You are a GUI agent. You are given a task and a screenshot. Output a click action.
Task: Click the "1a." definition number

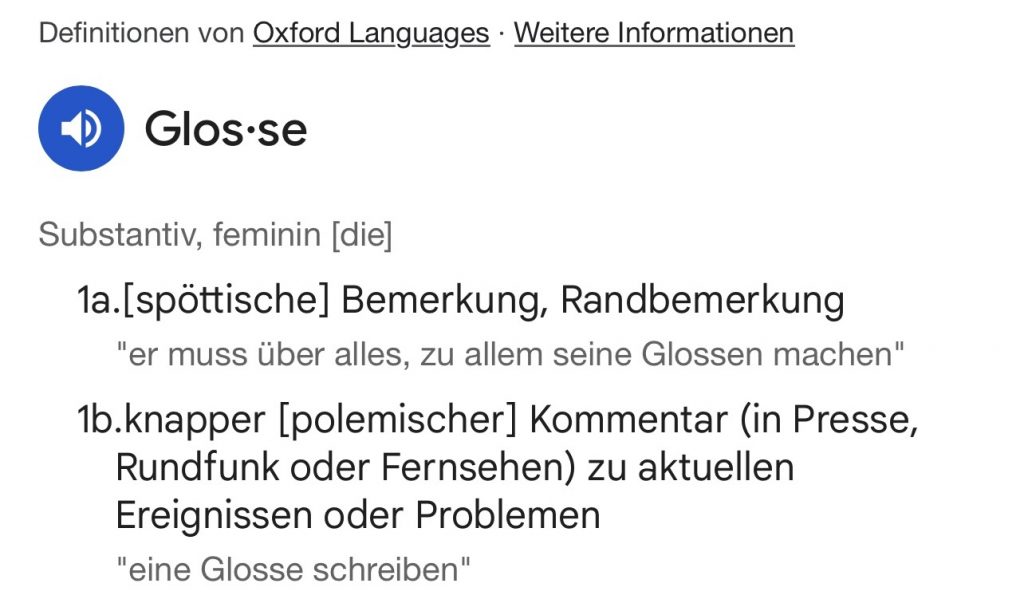[x=99, y=300]
